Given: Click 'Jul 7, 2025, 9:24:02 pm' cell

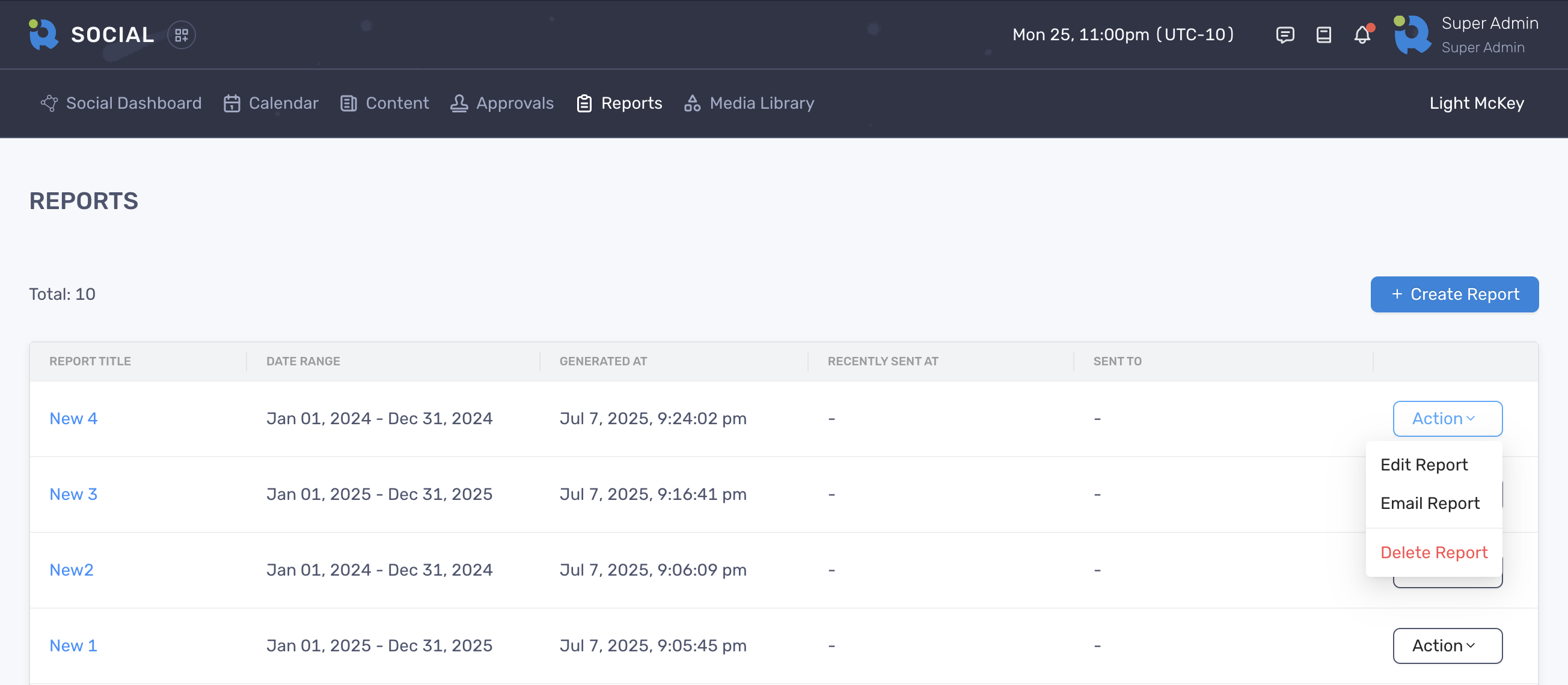Looking at the screenshot, I should pos(652,419).
